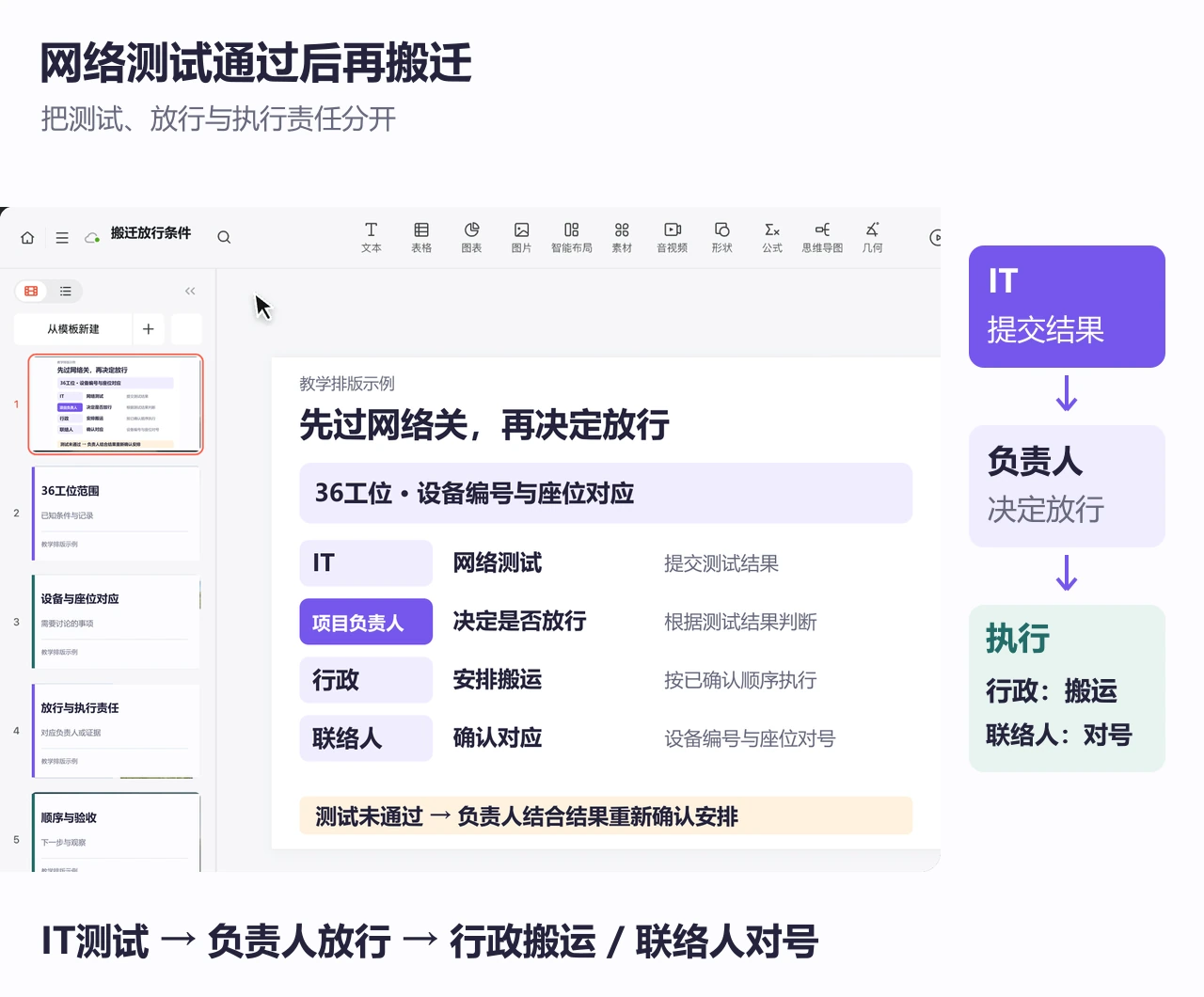Select the 按已确认顺序执行 description on the canvas

740,680
